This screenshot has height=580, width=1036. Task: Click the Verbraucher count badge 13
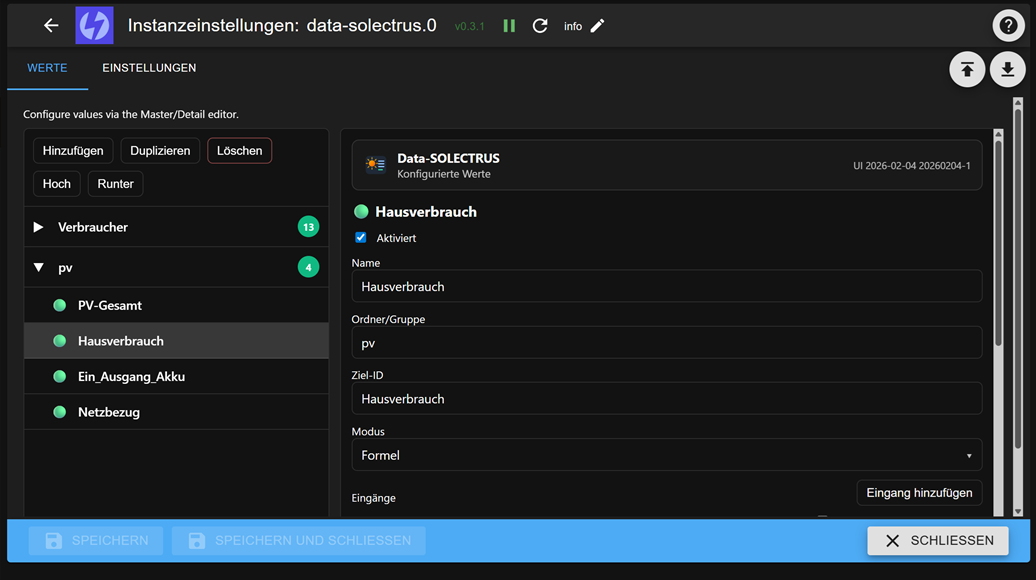pos(308,227)
